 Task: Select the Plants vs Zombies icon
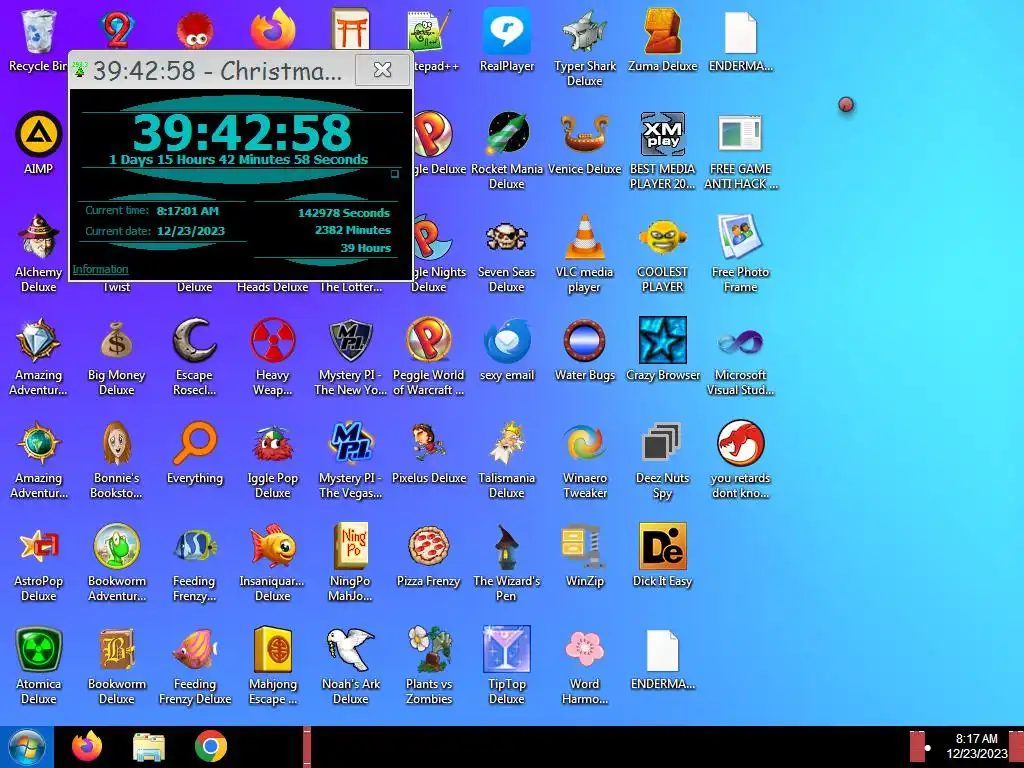click(428, 649)
